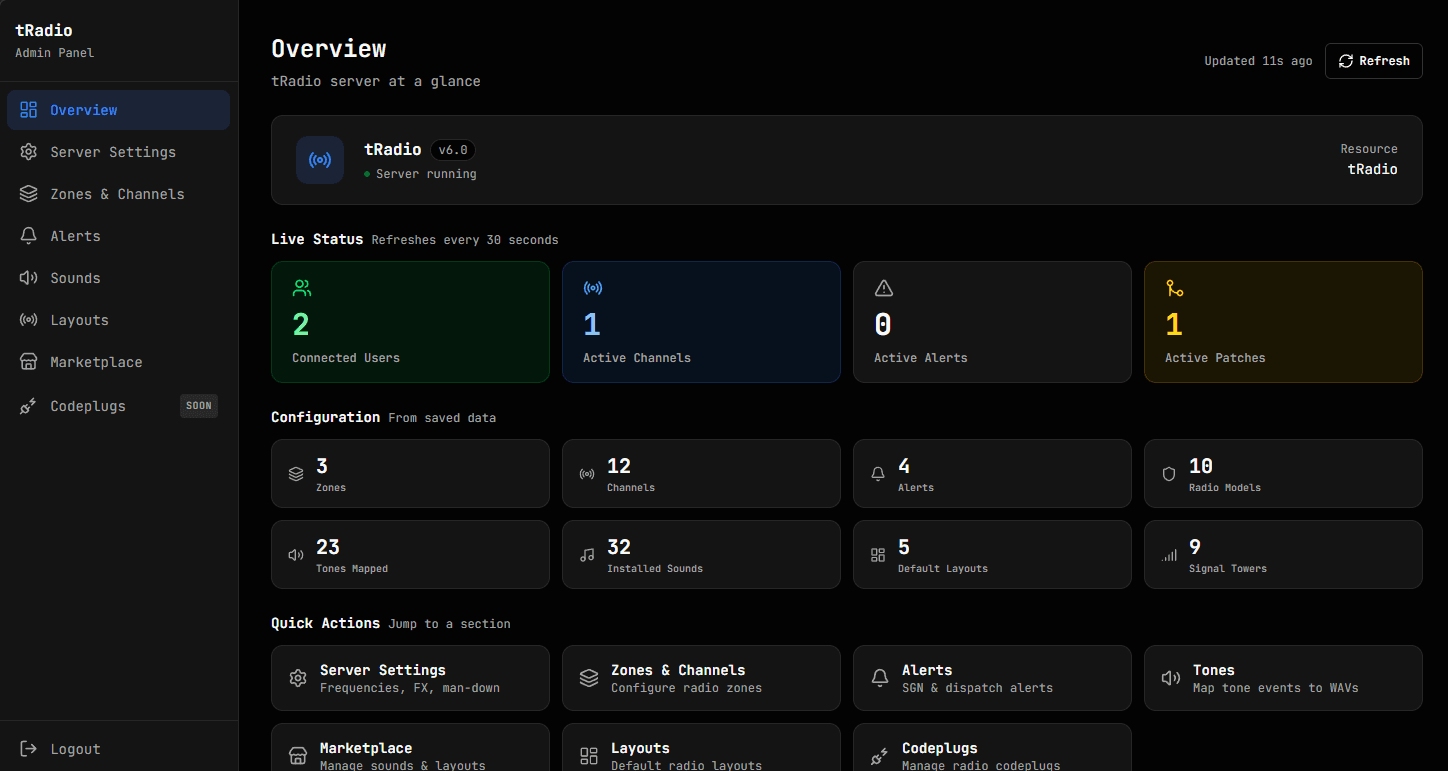Click the Connected Users people icon
Image resolution: width=1448 pixels, height=771 pixels.
[x=302, y=288]
